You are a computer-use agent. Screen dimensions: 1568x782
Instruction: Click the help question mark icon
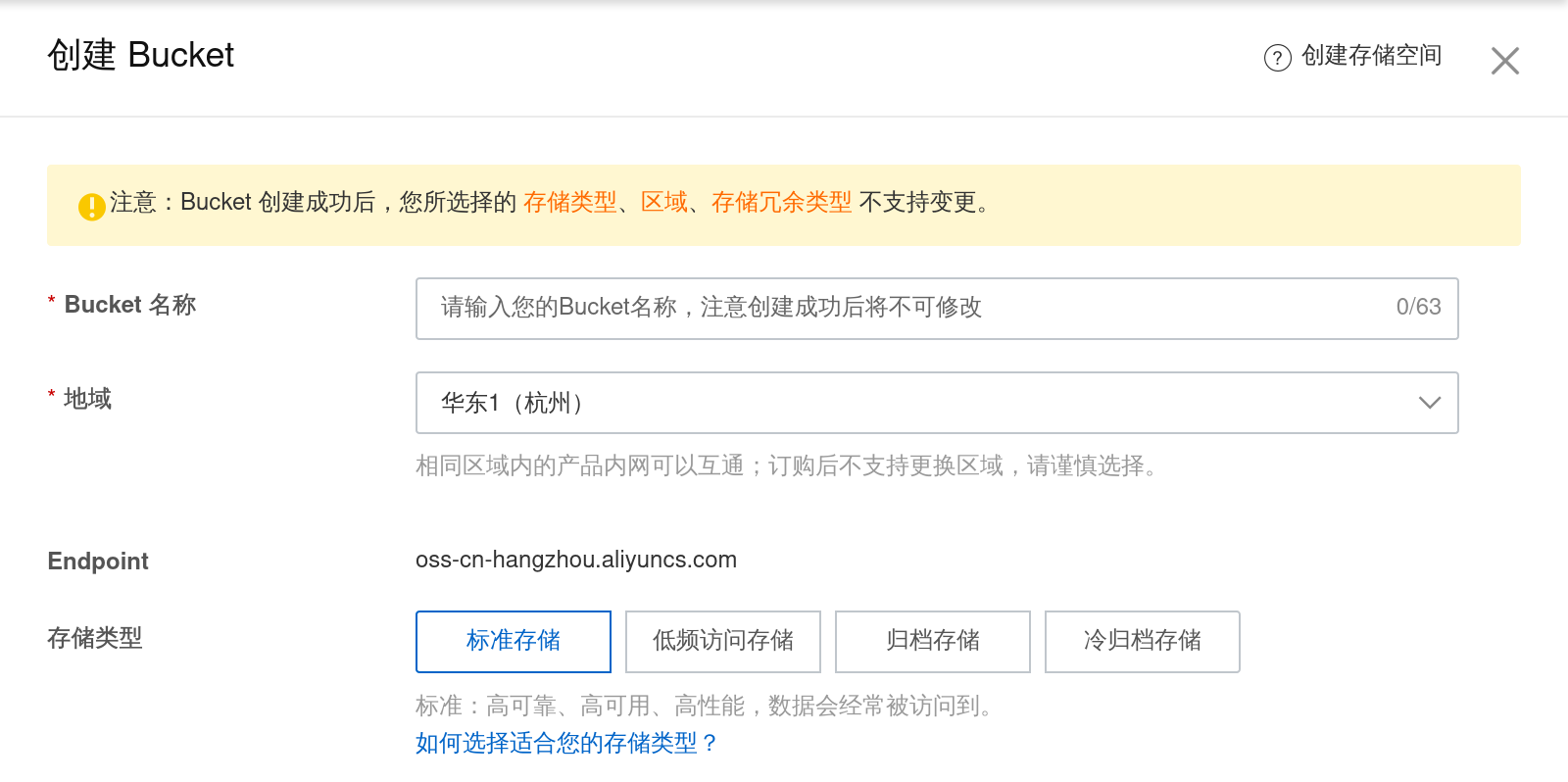coord(1277,58)
